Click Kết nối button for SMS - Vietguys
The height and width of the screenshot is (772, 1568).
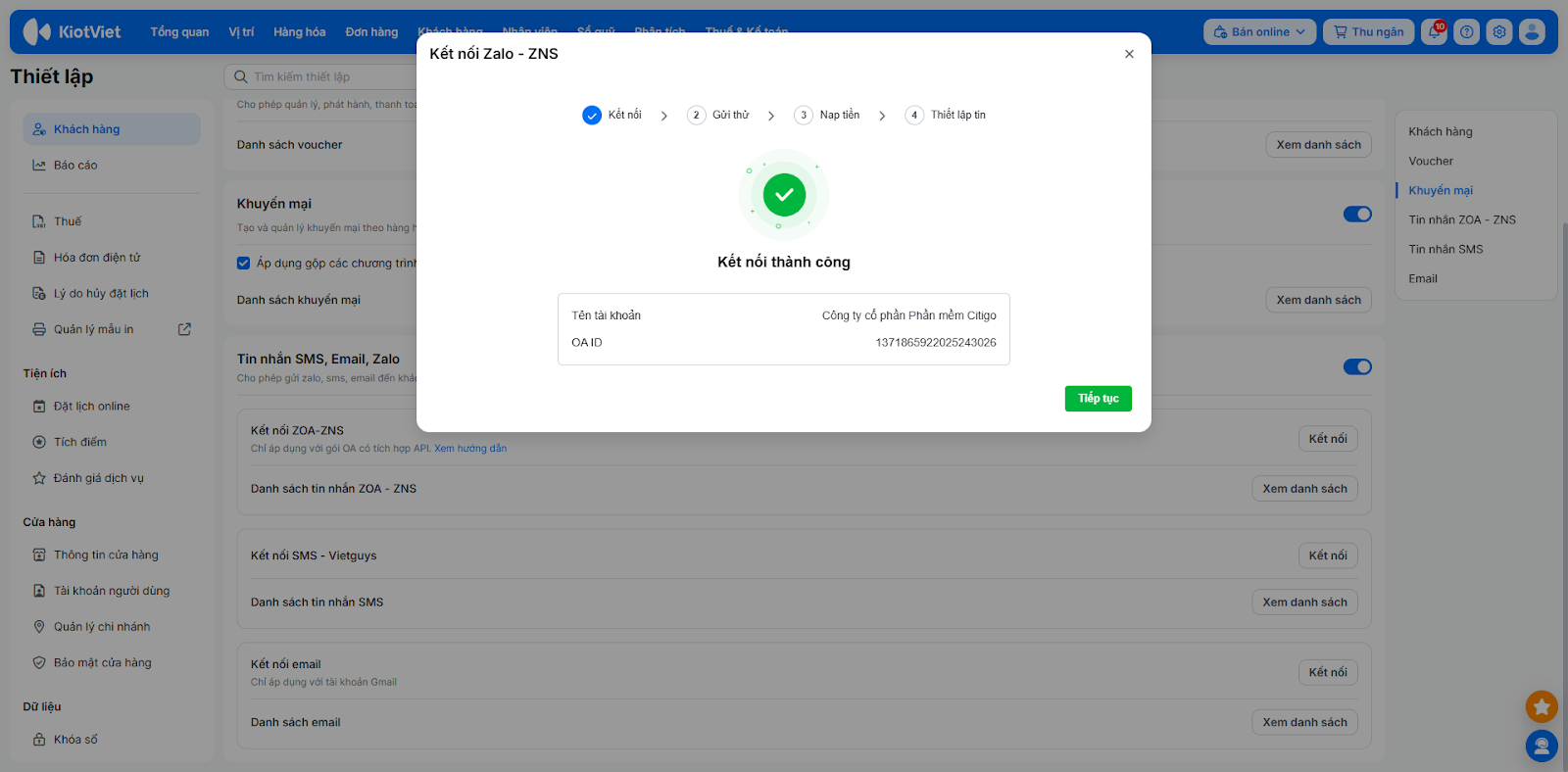click(x=1328, y=555)
